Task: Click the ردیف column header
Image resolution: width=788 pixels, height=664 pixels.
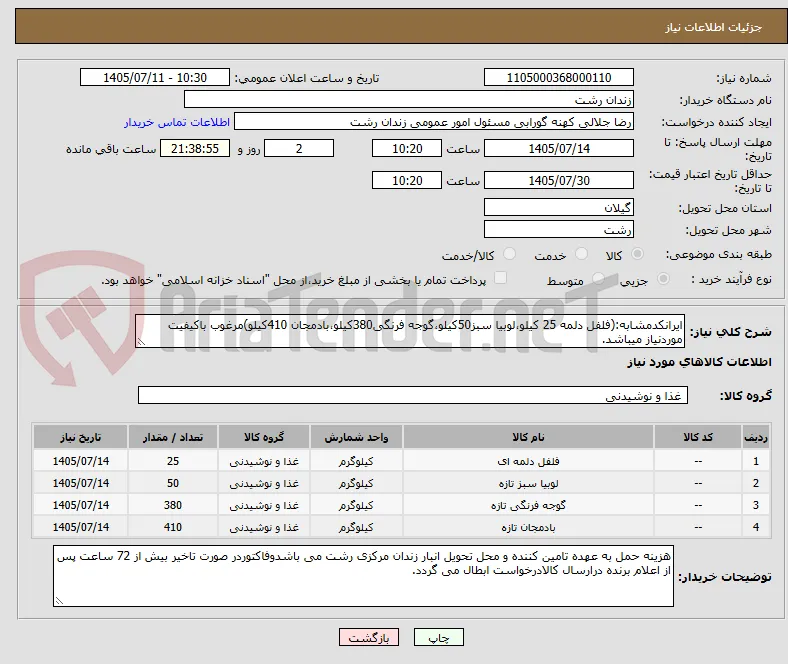Action: pos(756,437)
